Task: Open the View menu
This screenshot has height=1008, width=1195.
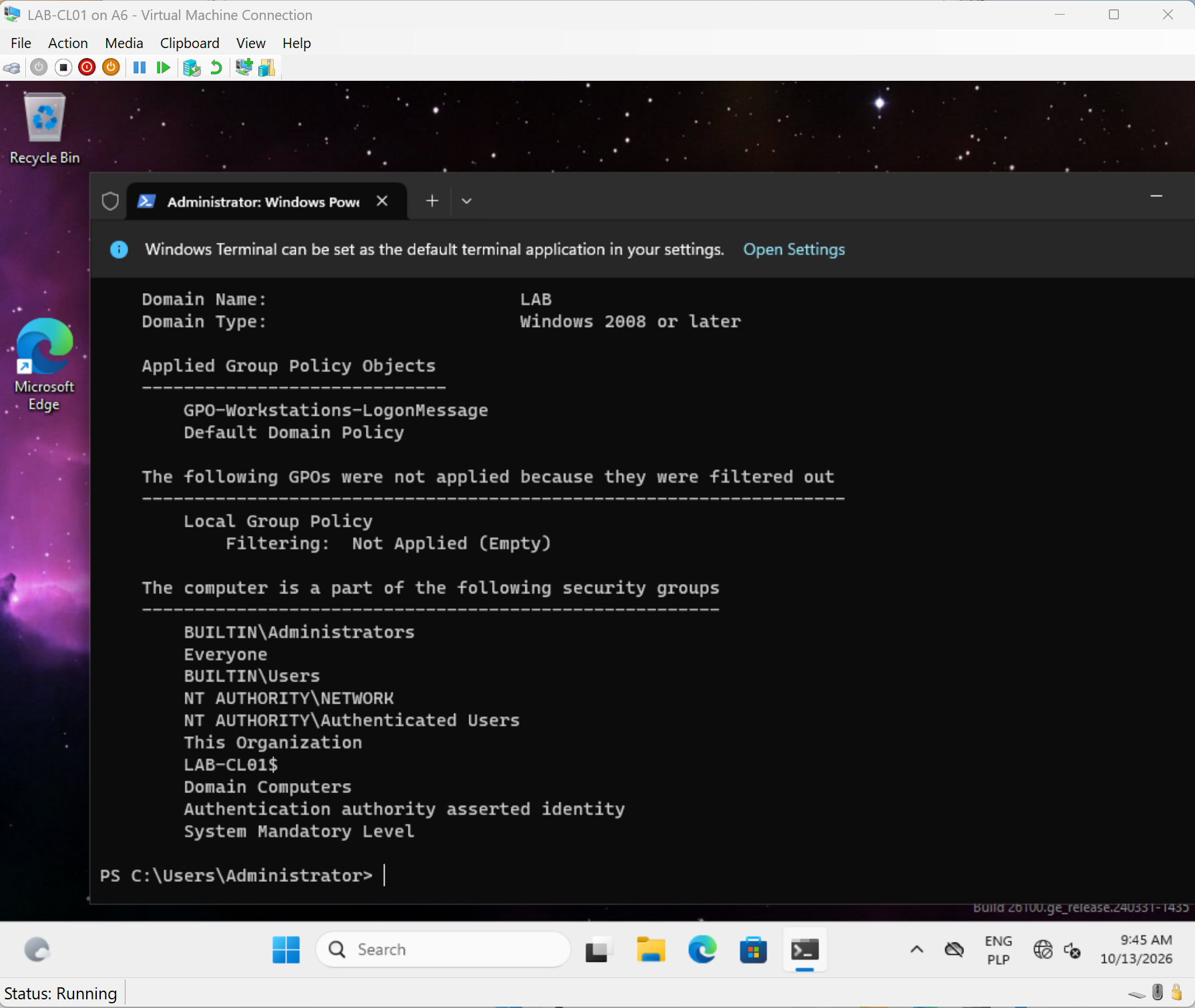Action: tap(250, 43)
